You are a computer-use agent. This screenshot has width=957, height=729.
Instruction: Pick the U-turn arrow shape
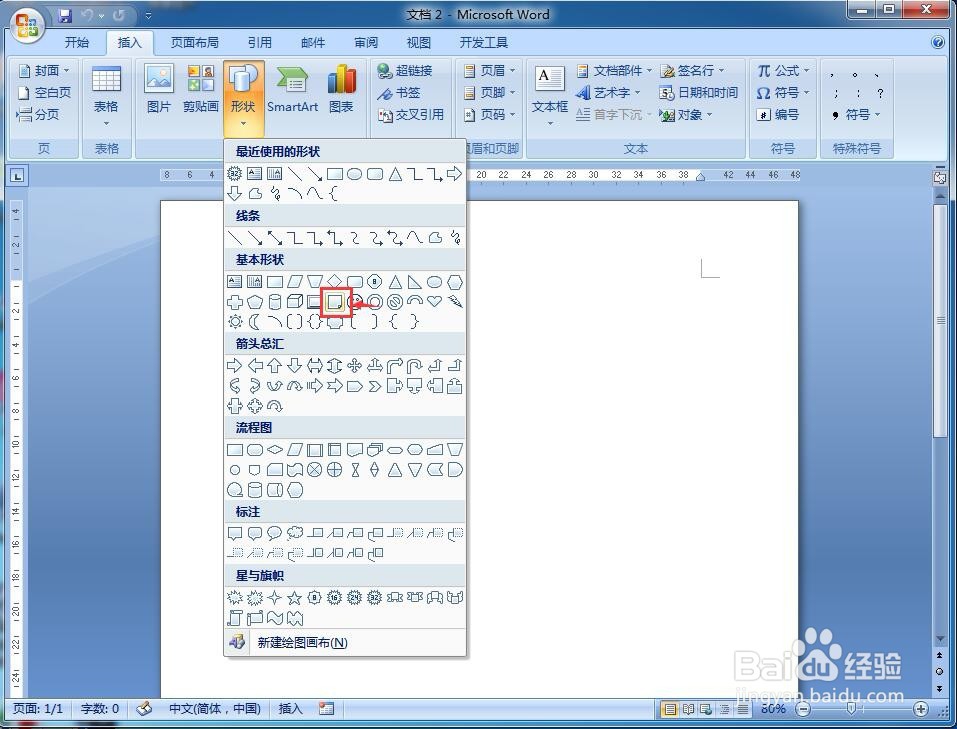click(x=414, y=365)
